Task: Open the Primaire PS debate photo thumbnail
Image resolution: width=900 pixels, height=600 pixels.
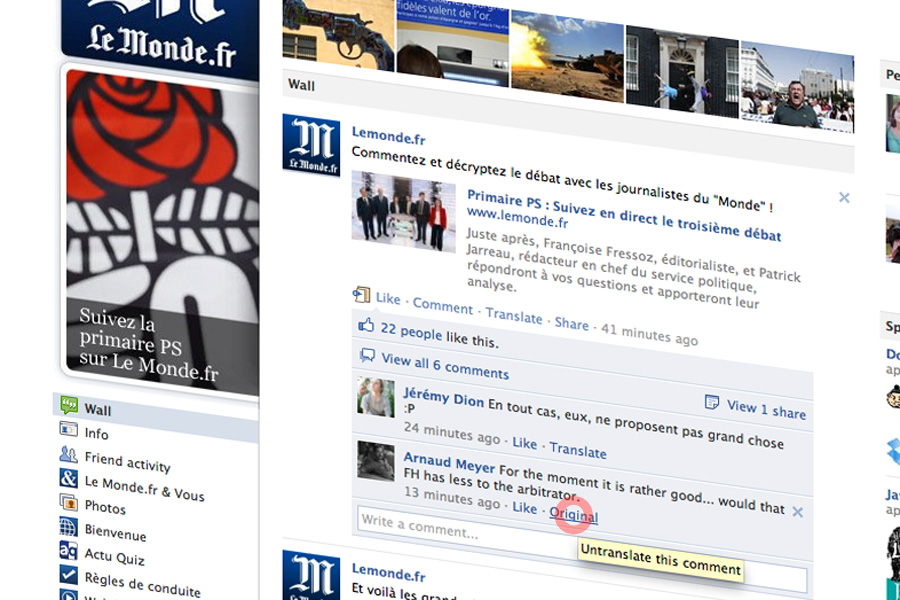Action: pyautogui.click(x=404, y=215)
